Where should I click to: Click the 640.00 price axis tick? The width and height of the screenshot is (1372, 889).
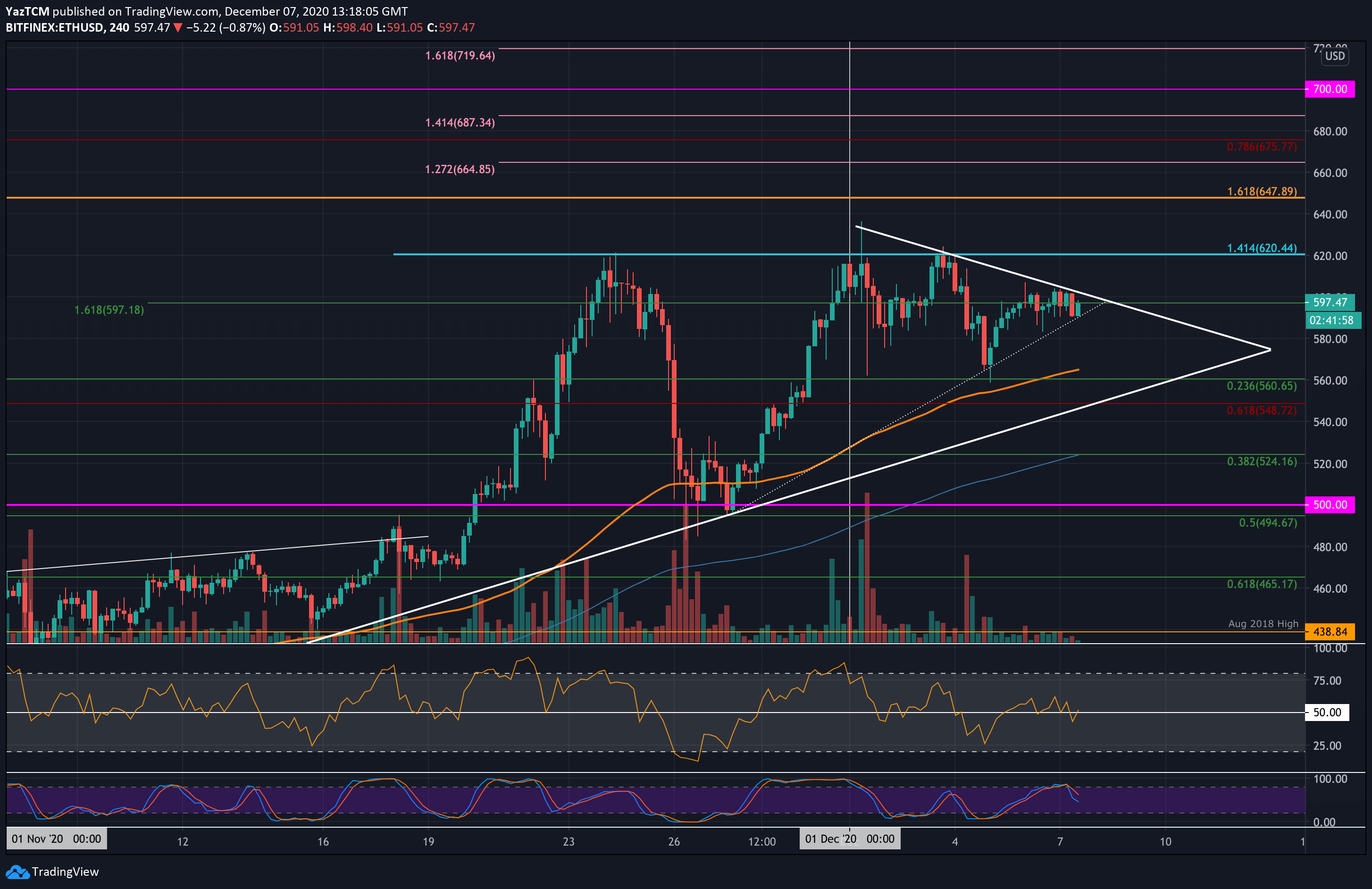tap(1330, 215)
